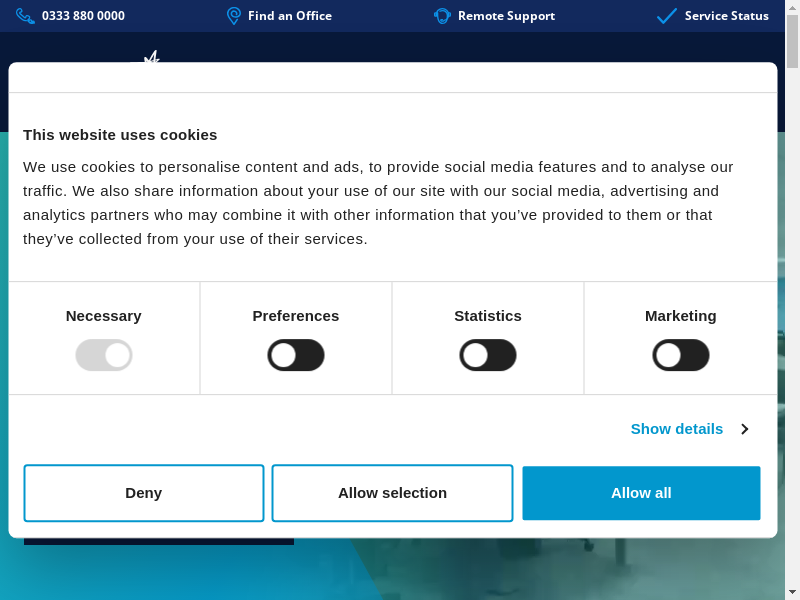Accept cookies with Allow all
Screen dimensions: 800x600
(641, 493)
